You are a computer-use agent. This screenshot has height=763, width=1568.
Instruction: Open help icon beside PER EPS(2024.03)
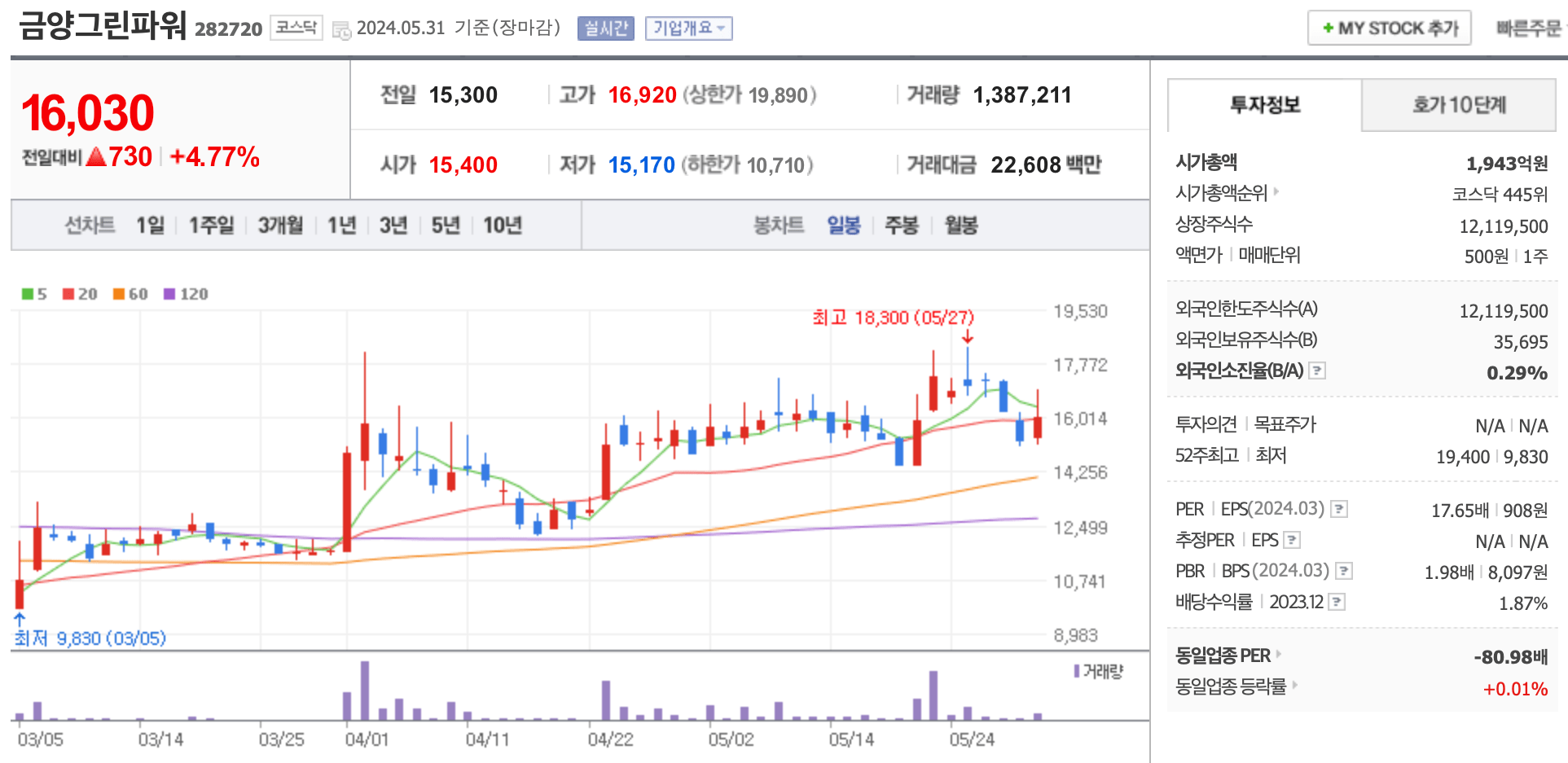1339,510
